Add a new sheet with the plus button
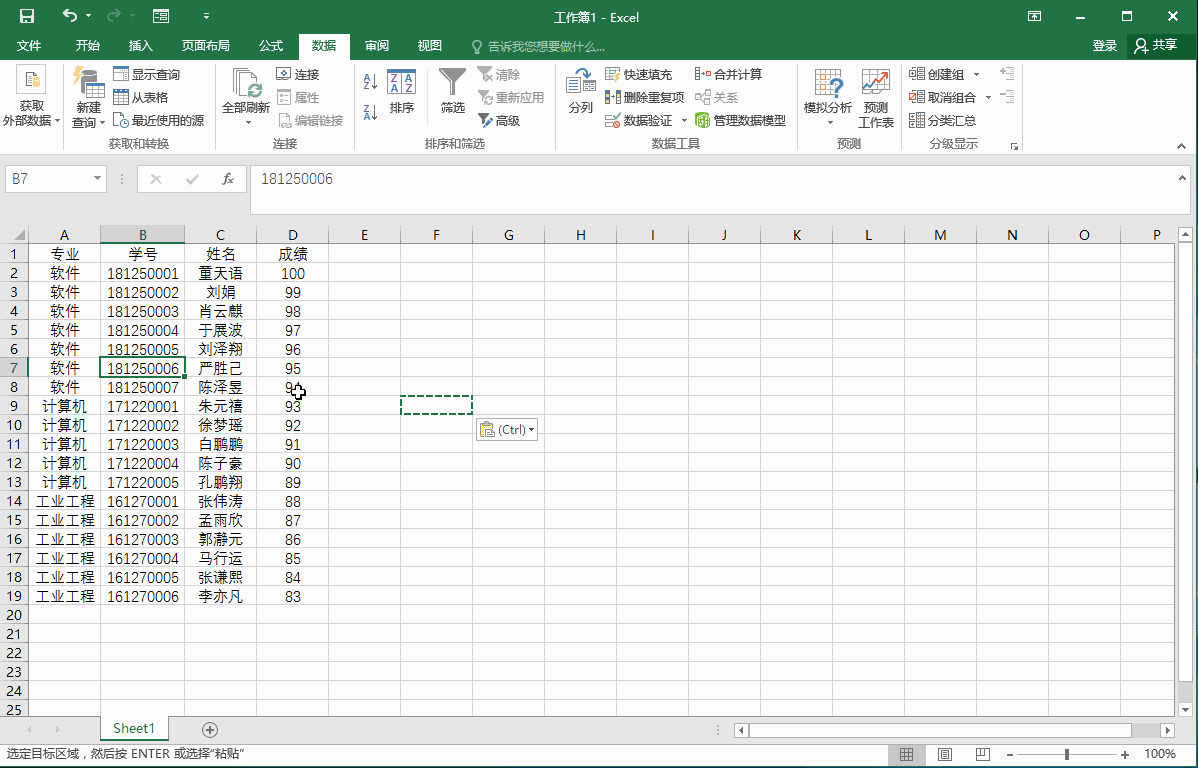Screen dimensions: 1198x768 pos(210,729)
